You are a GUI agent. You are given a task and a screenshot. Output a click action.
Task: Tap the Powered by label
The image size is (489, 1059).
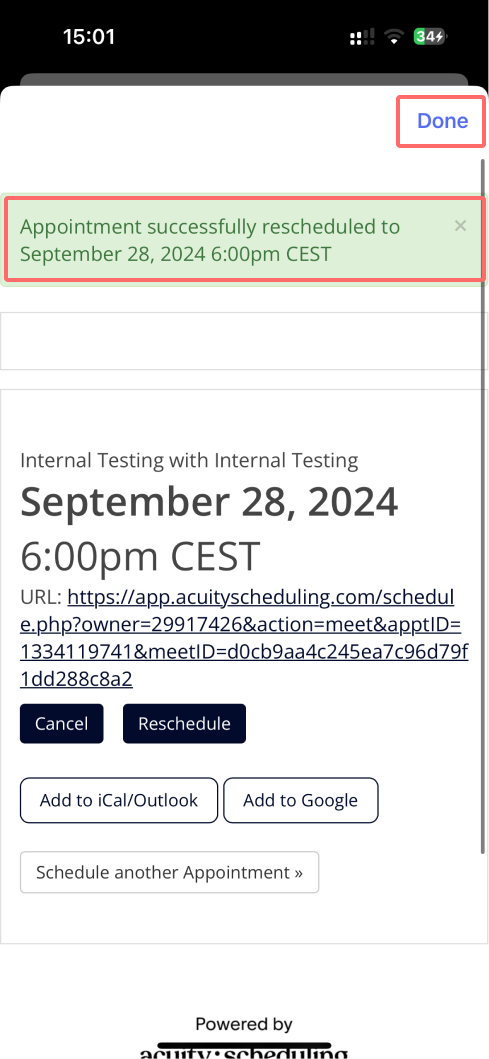tap(244, 1024)
